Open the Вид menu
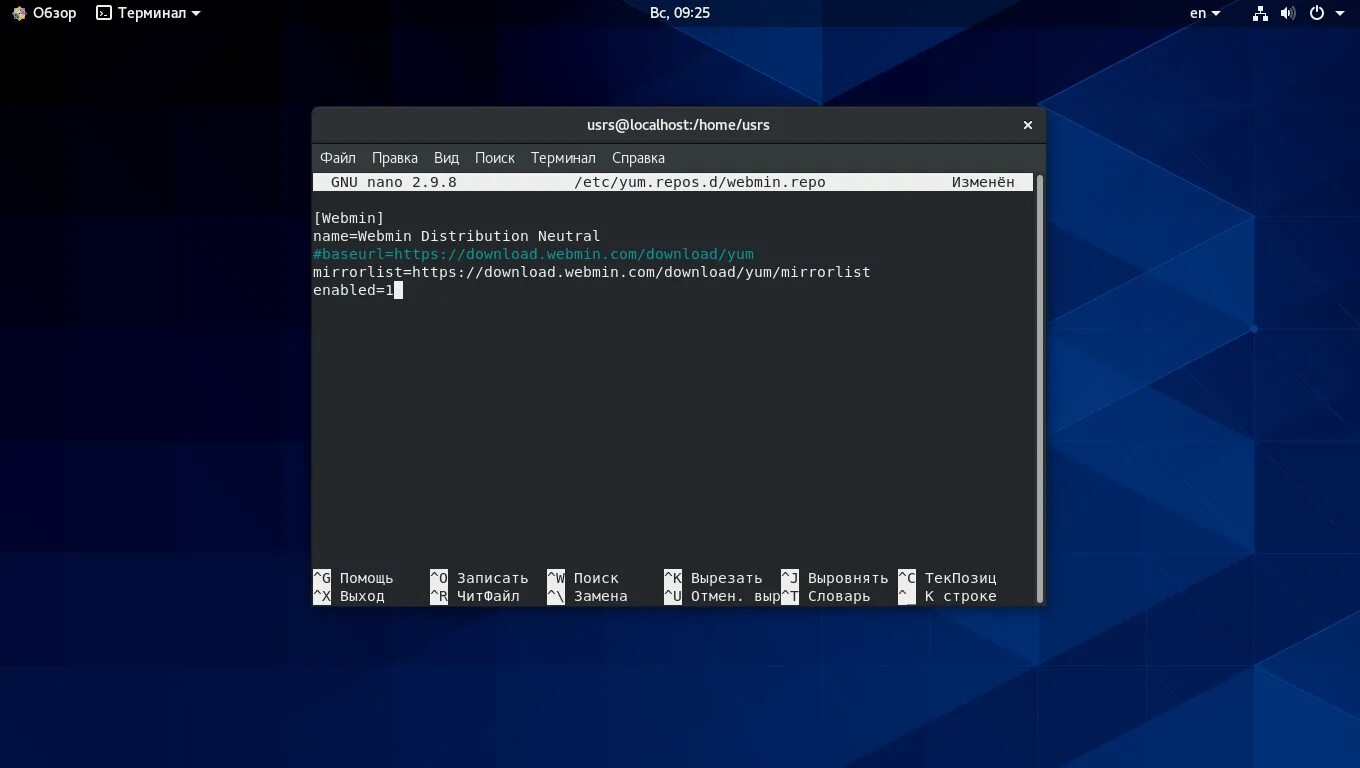1360x768 pixels. click(x=446, y=158)
